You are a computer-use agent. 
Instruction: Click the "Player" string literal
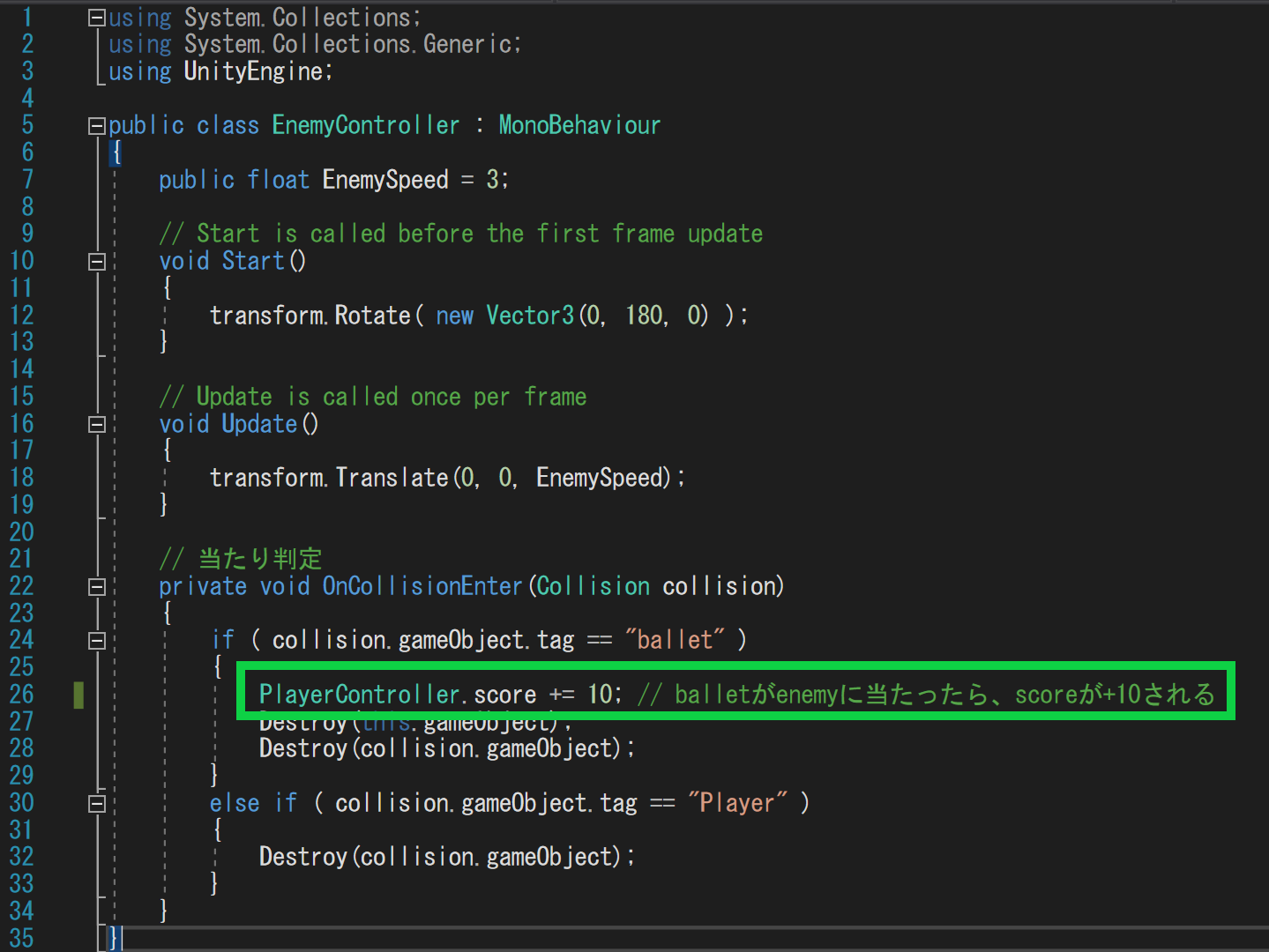[x=736, y=803]
